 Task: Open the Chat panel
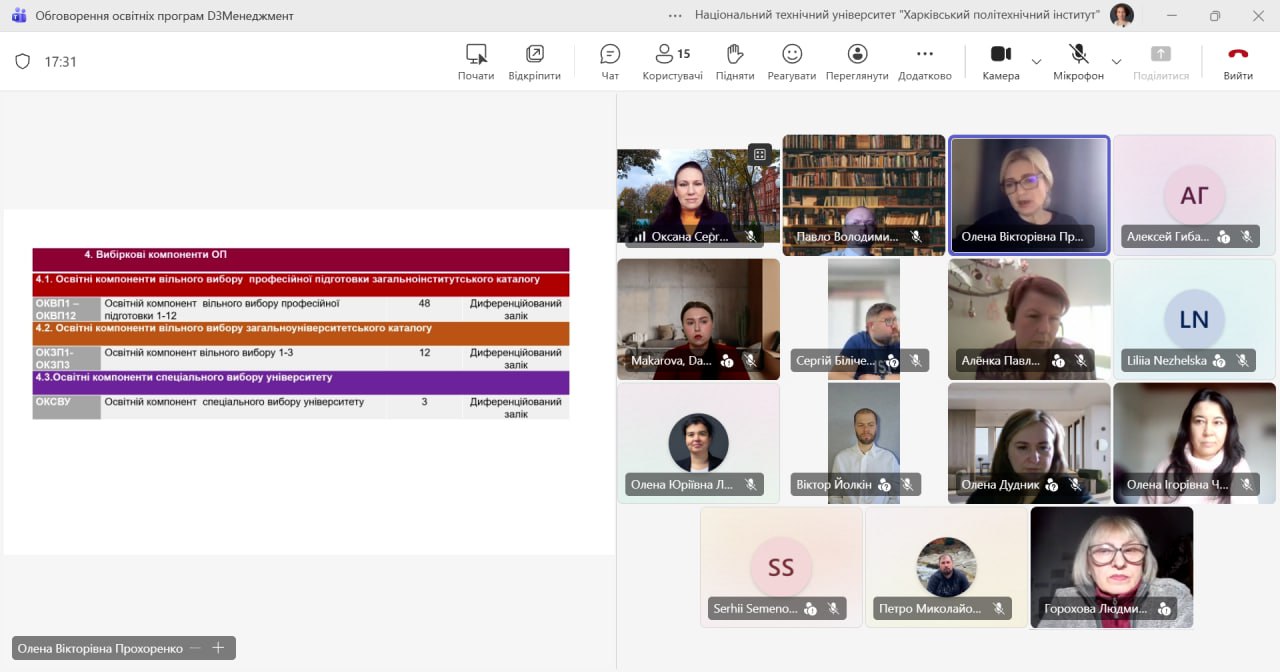point(610,61)
